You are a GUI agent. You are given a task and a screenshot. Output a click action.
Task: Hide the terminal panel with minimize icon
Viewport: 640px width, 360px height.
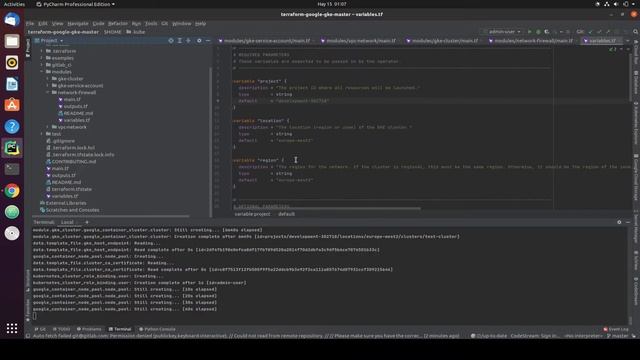[x=628, y=222]
